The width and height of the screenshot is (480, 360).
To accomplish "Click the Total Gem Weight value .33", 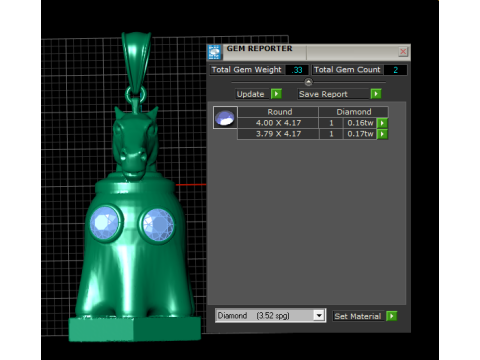I will (297, 70).
